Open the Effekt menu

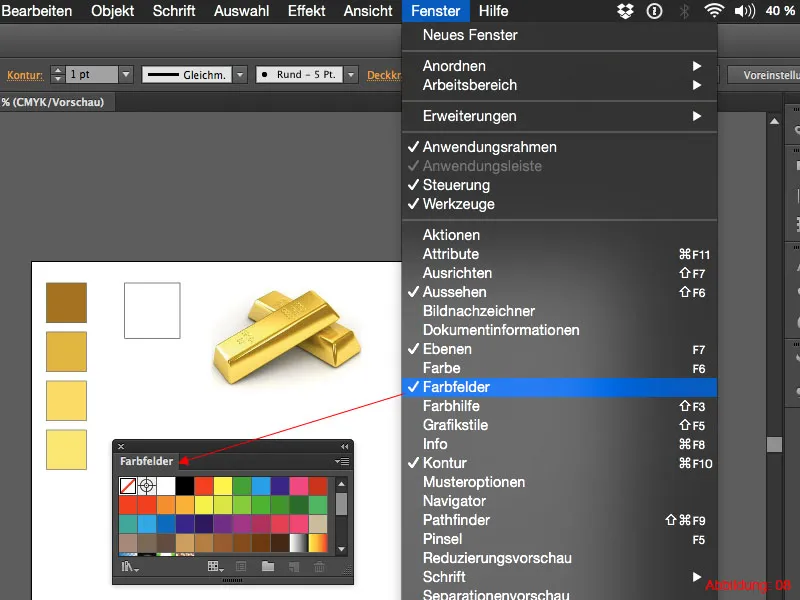[306, 11]
